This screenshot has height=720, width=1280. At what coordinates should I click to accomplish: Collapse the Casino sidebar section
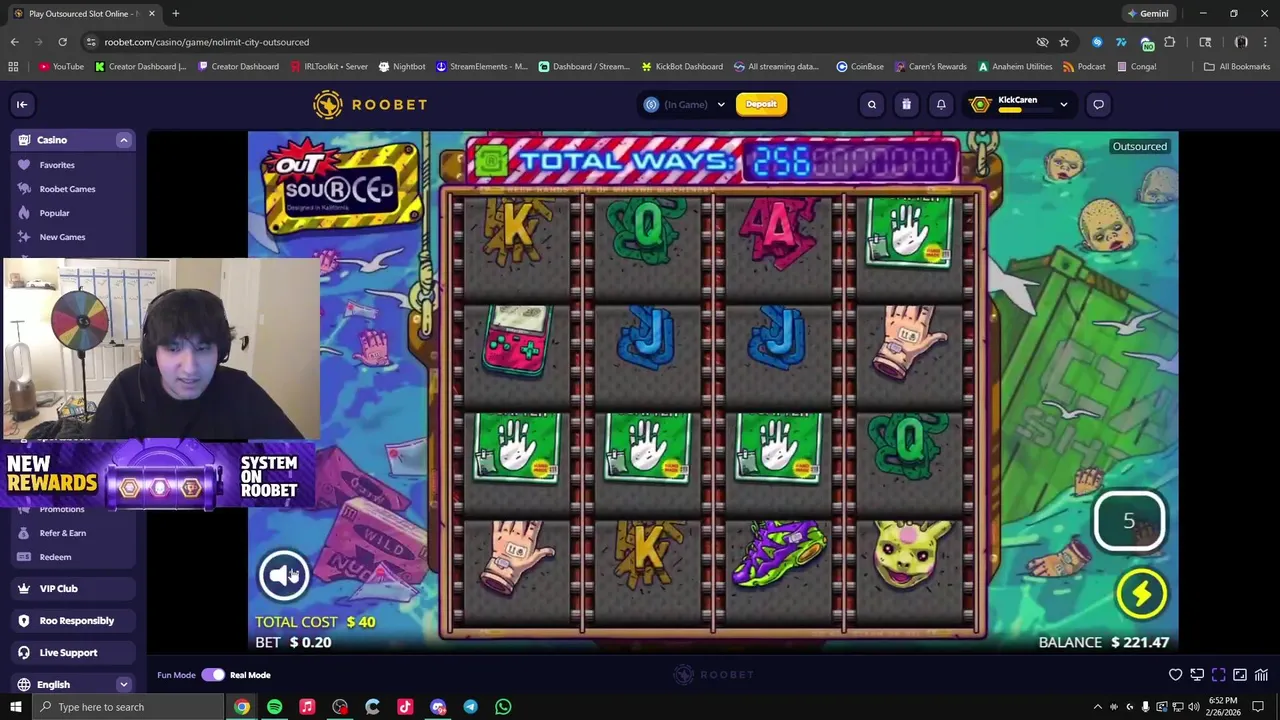pos(124,140)
